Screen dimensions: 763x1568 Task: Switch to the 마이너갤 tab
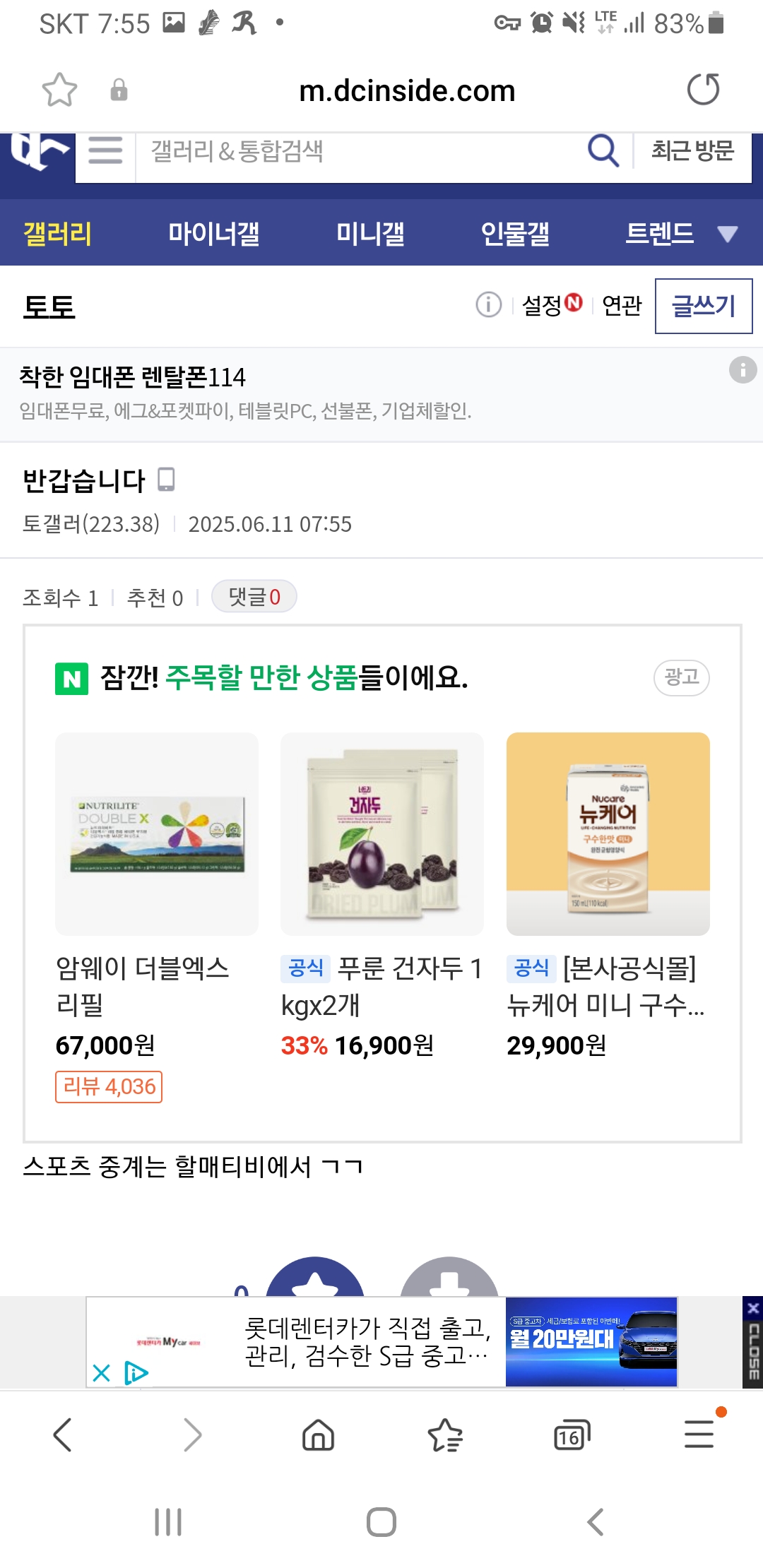(x=213, y=234)
